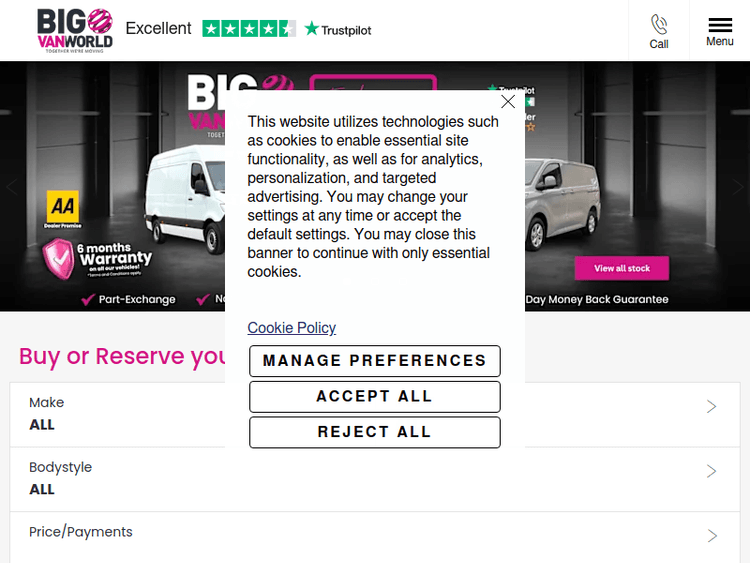
Task: Click the Big Van World logo
Action: (x=74, y=29)
